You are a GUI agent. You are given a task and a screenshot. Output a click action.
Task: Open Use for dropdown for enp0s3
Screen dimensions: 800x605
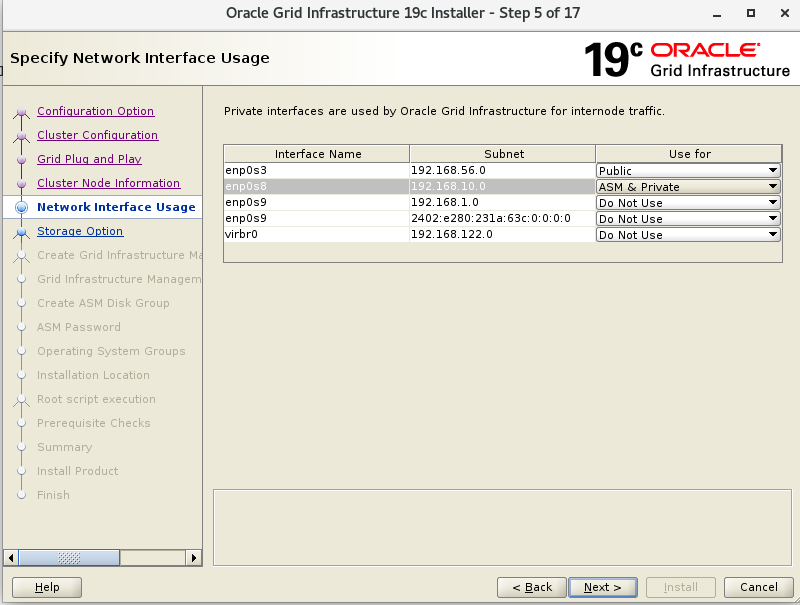pyautogui.click(x=688, y=170)
